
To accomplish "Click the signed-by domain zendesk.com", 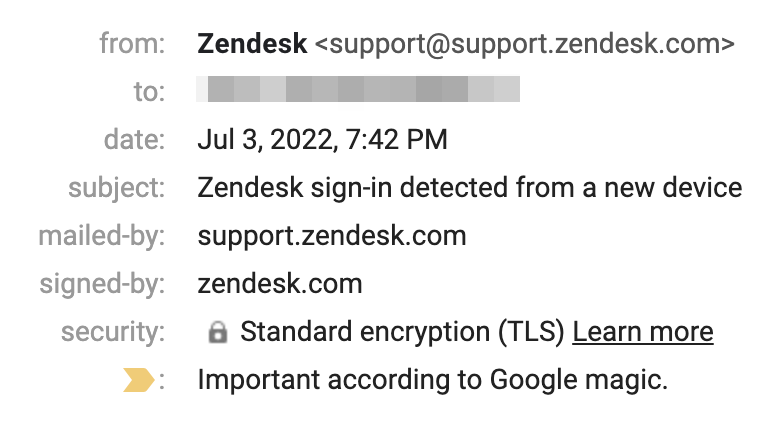I will click(x=279, y=284).
